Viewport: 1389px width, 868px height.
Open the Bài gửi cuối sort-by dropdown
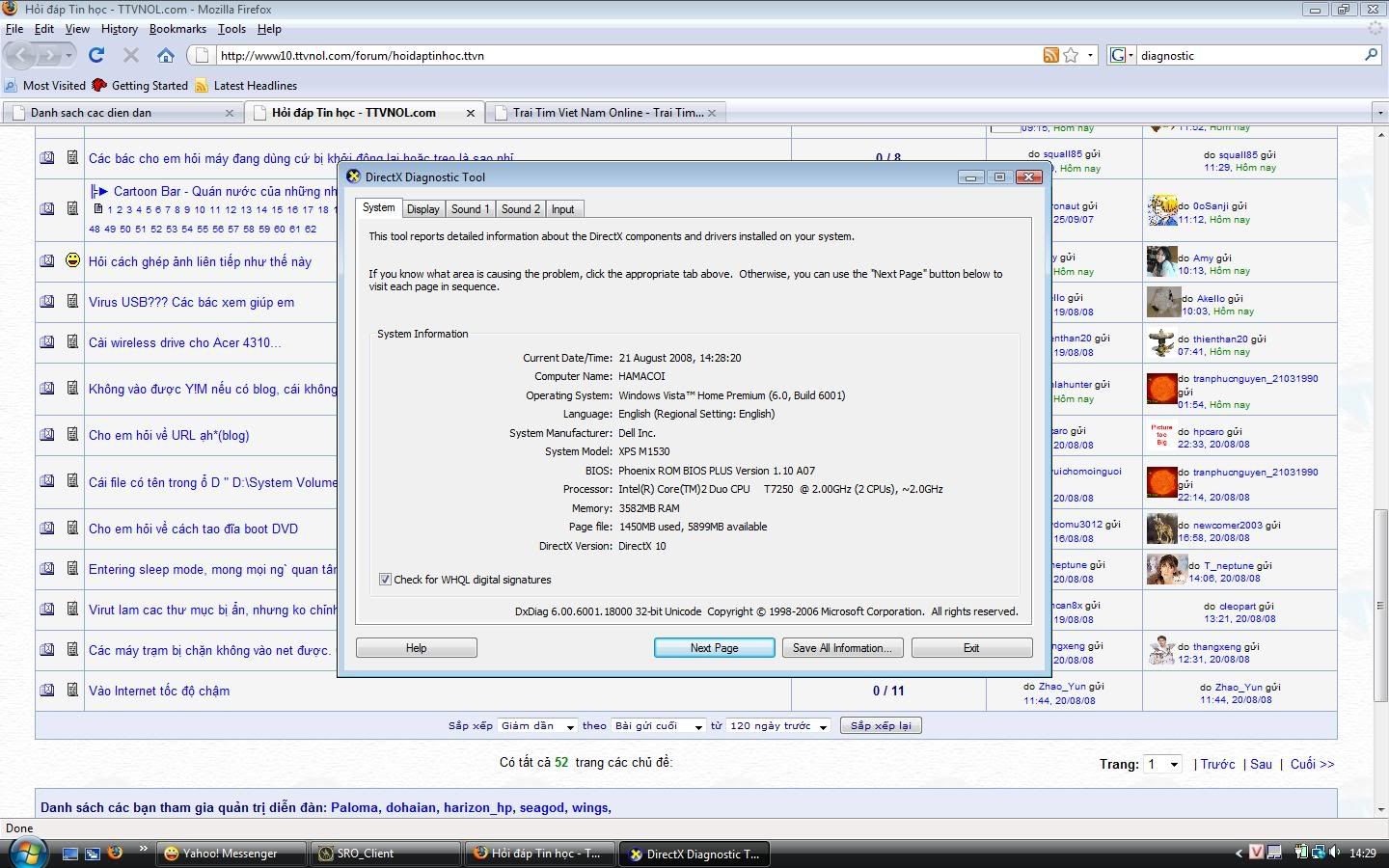coord(659,726)
